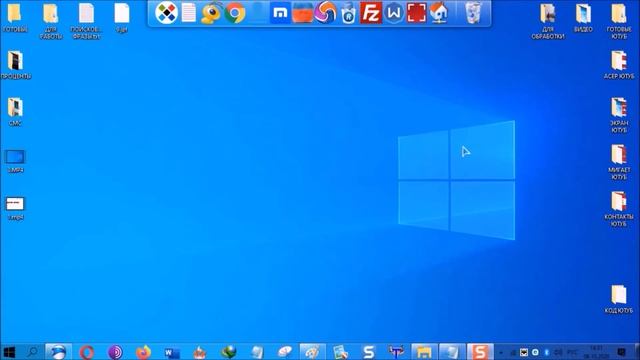Launch the purple Tor Browser taskbar icon
The width and height of the screenshot is (640, 360).
(x=115, y=352)
